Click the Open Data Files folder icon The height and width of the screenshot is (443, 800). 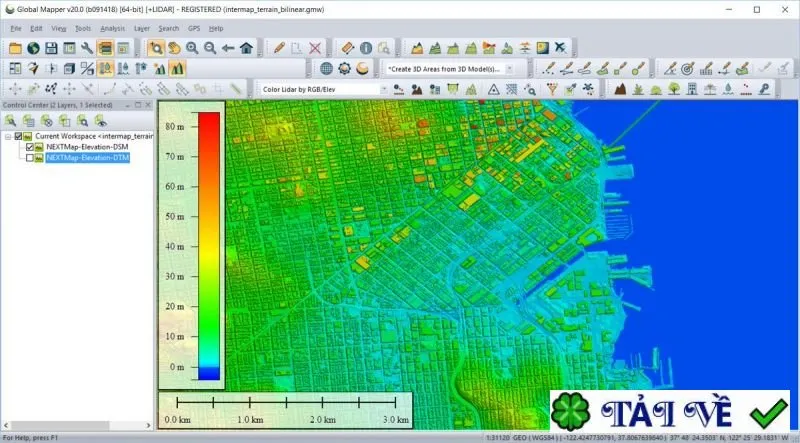[15, 48]
